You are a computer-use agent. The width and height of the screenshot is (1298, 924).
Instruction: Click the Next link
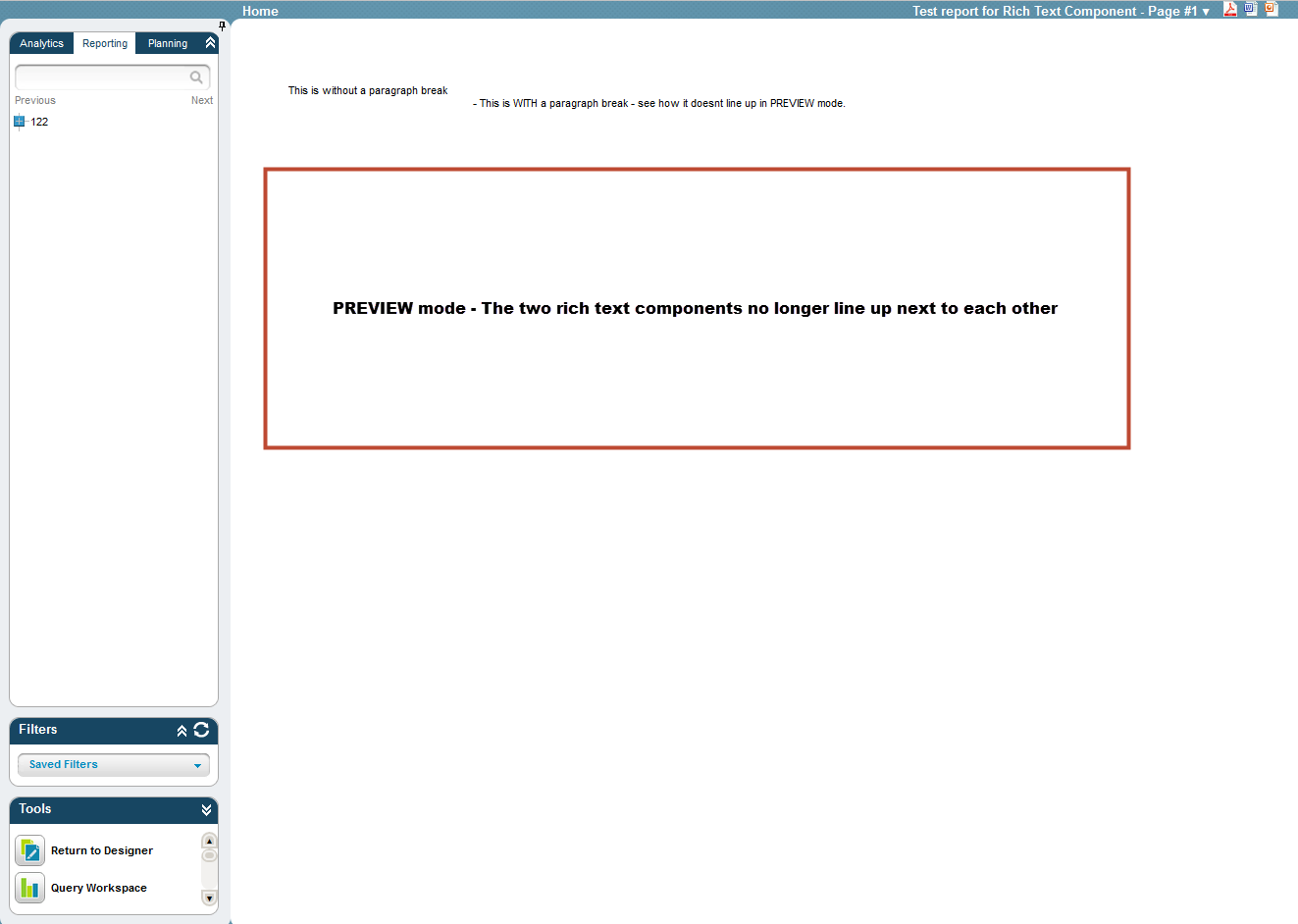tap(202, 100)
